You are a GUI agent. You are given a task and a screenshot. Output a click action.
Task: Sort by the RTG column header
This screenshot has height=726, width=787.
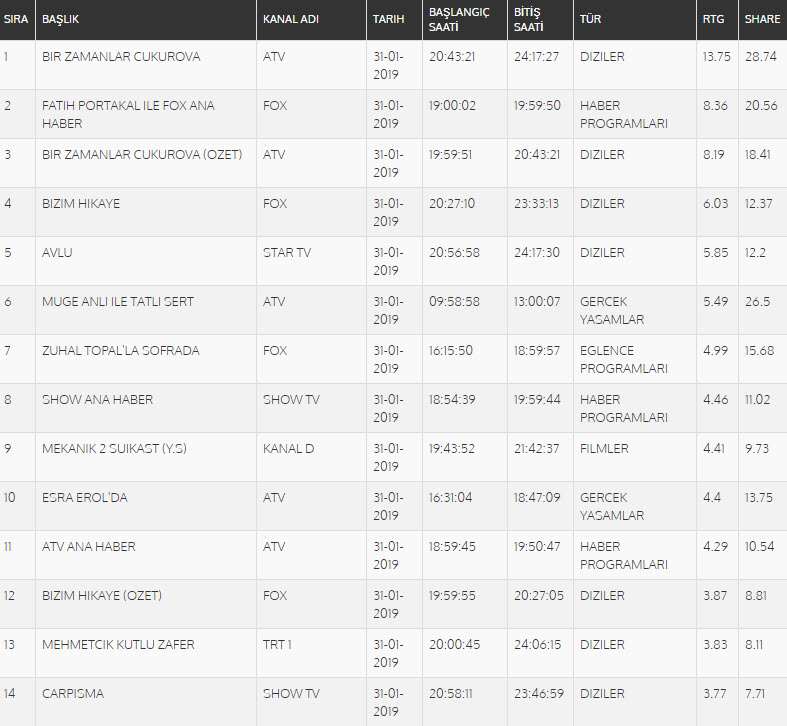tap(714, 19)
